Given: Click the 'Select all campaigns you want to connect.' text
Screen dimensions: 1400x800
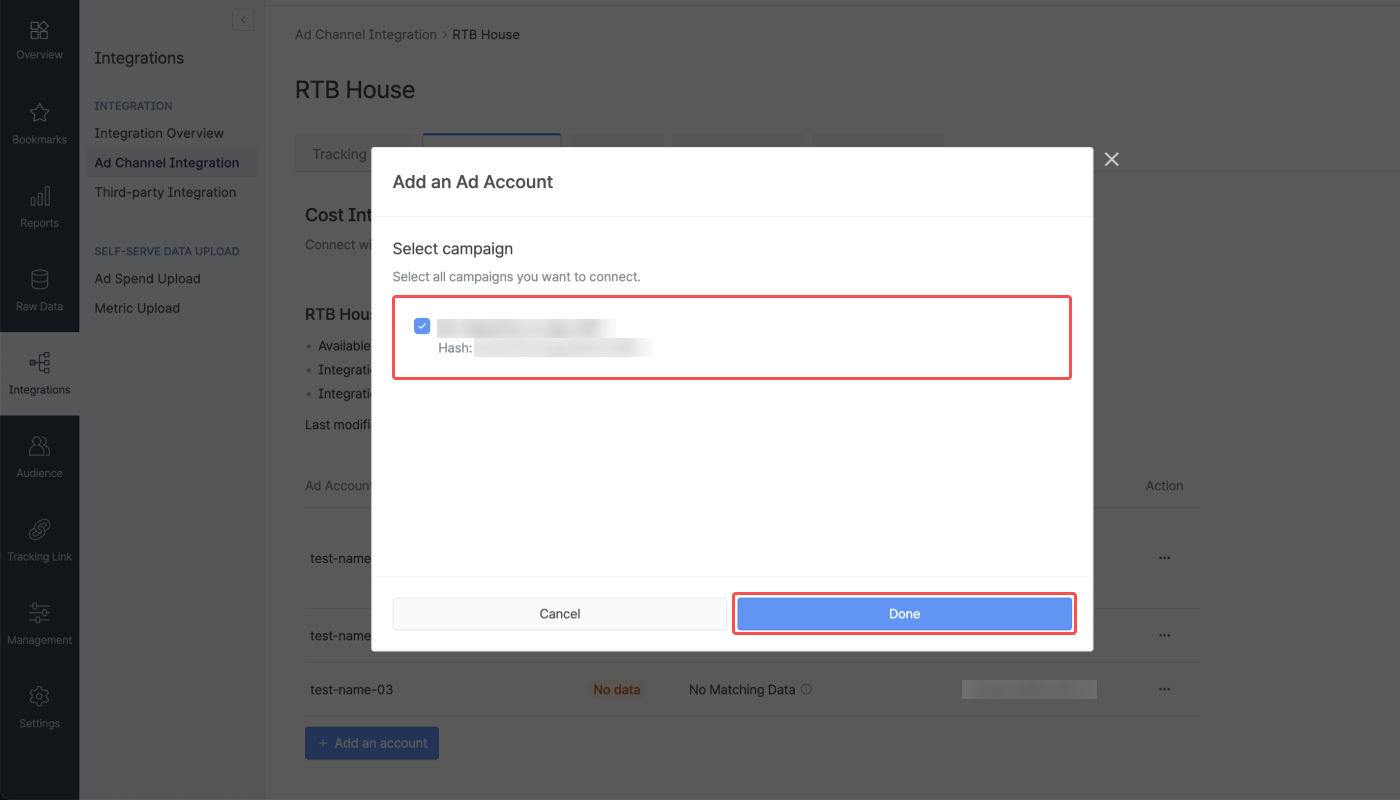Looking at the screenshot, I should pos(516,277).
